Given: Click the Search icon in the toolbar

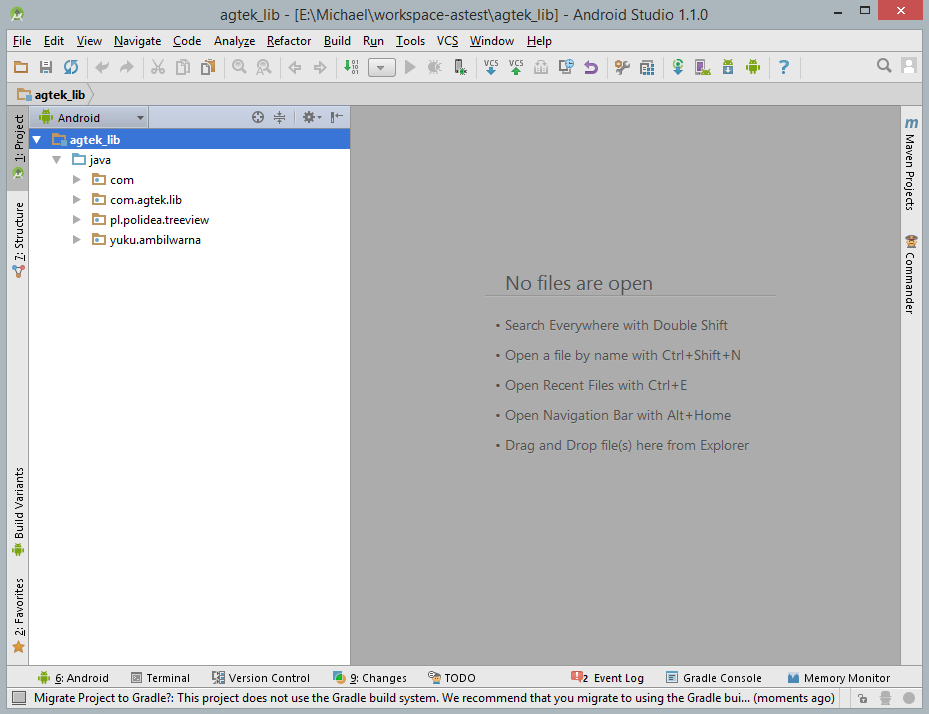Looking at the screenshot, I should 883,65.
